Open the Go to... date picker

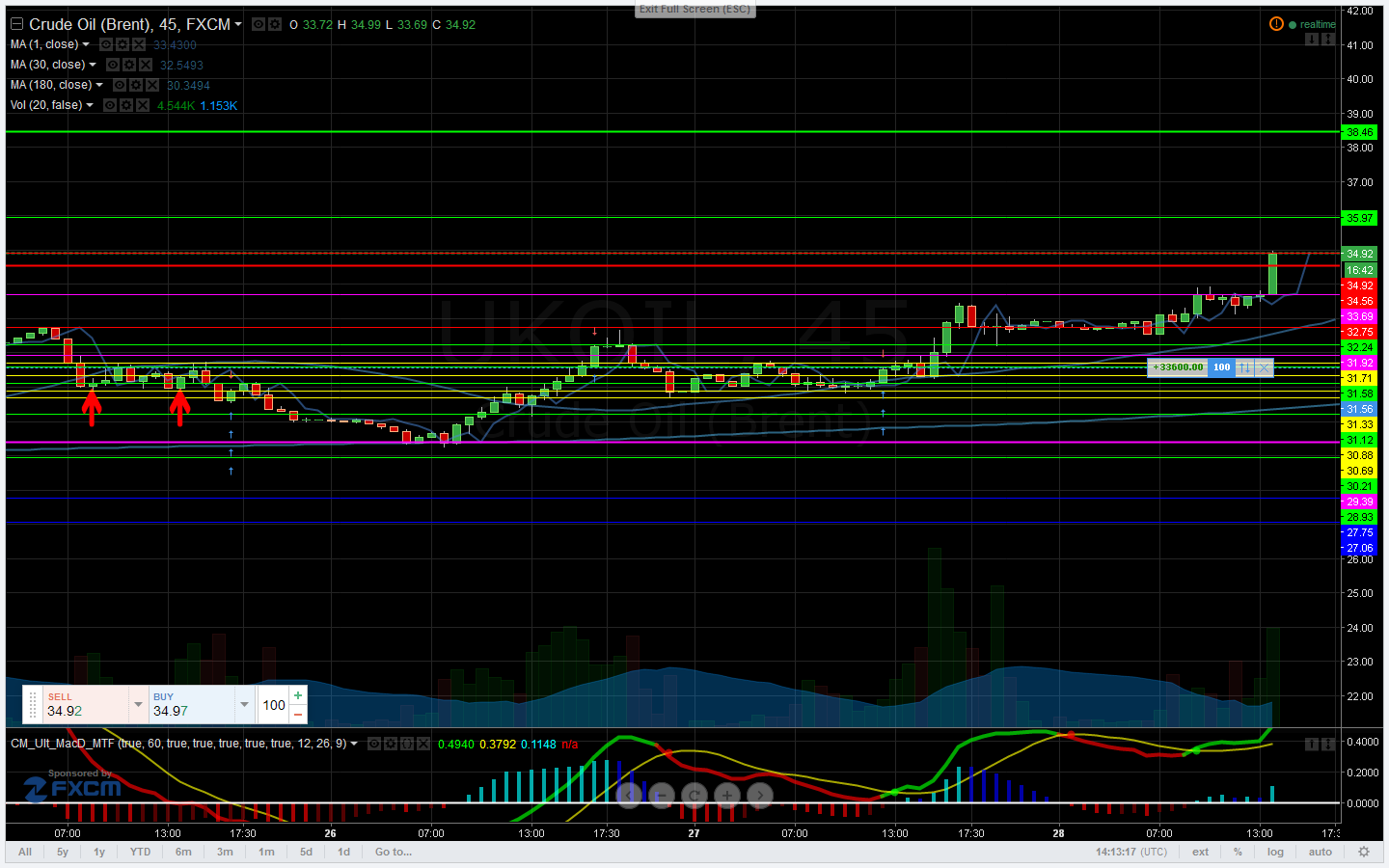tap(394, 852)
